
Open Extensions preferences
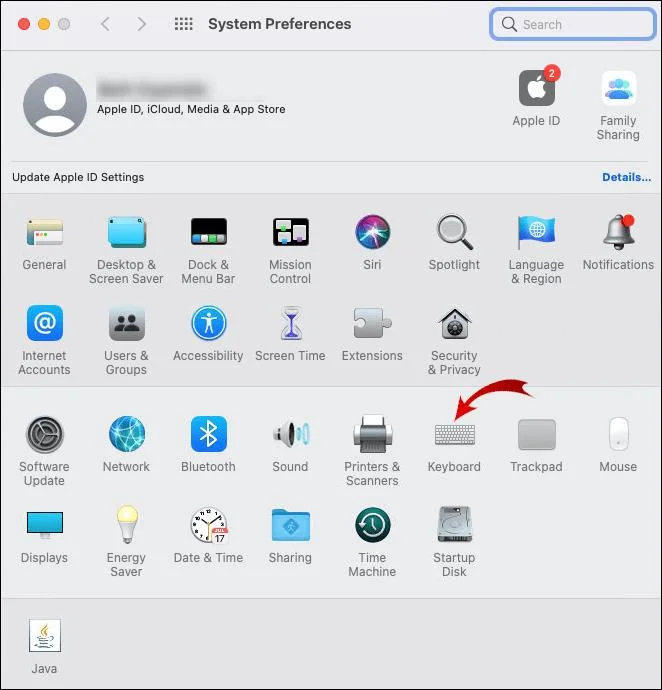[x=372, y=323]
